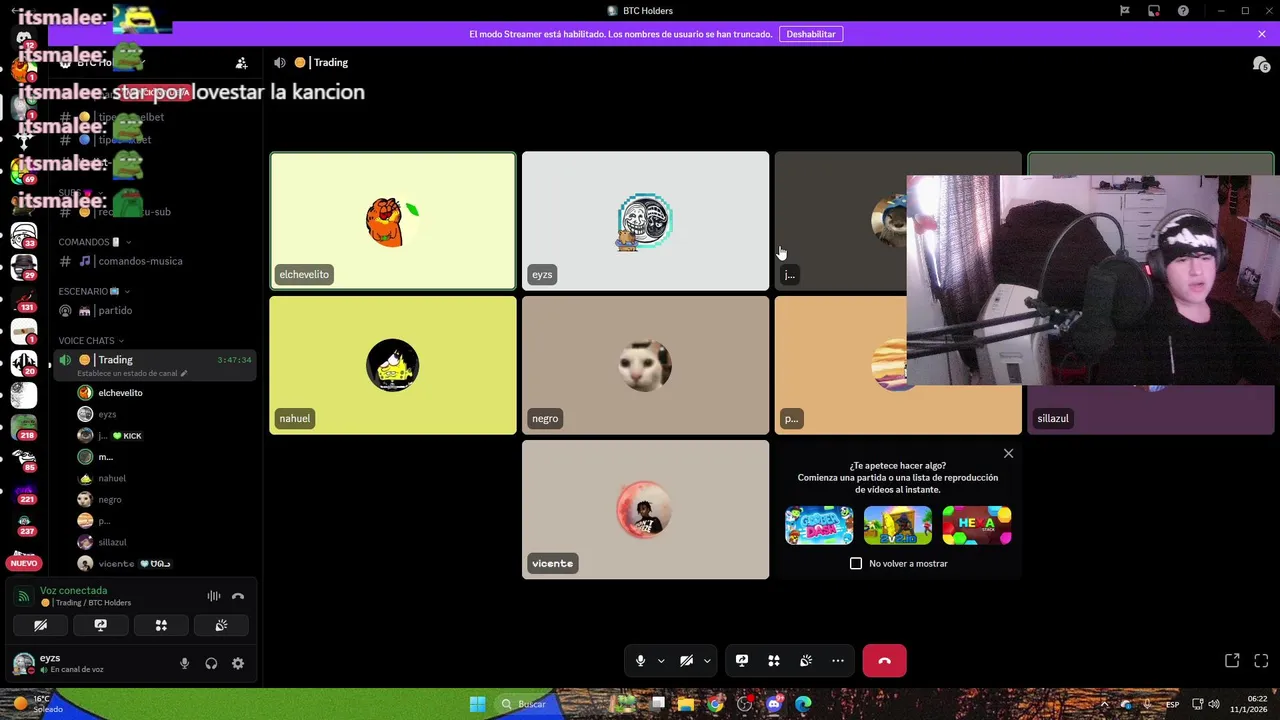Show hidden tray icons chevron
Screen dimensions: 1280x720
click(x=1105, y=704)
